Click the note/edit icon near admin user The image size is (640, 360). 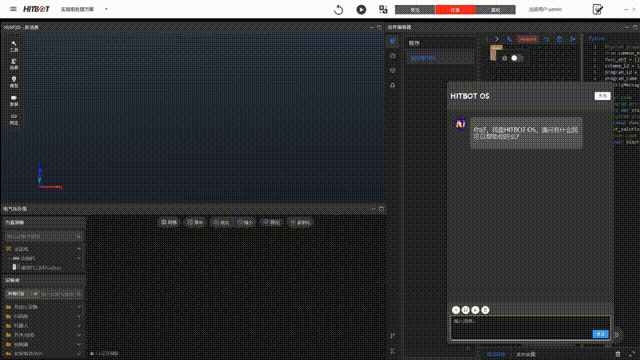point(598,9)
